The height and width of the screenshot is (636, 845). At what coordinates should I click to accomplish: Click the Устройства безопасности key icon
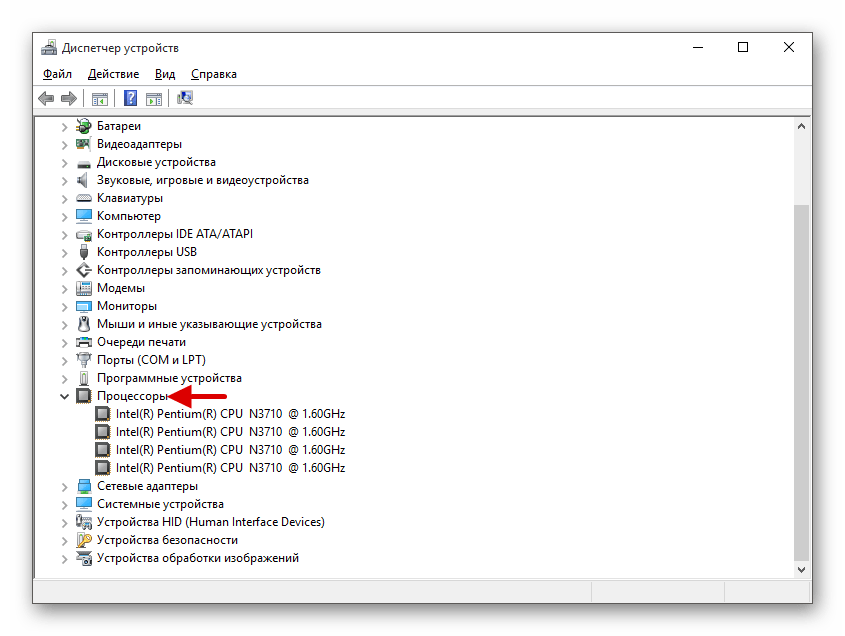[85, 540]
